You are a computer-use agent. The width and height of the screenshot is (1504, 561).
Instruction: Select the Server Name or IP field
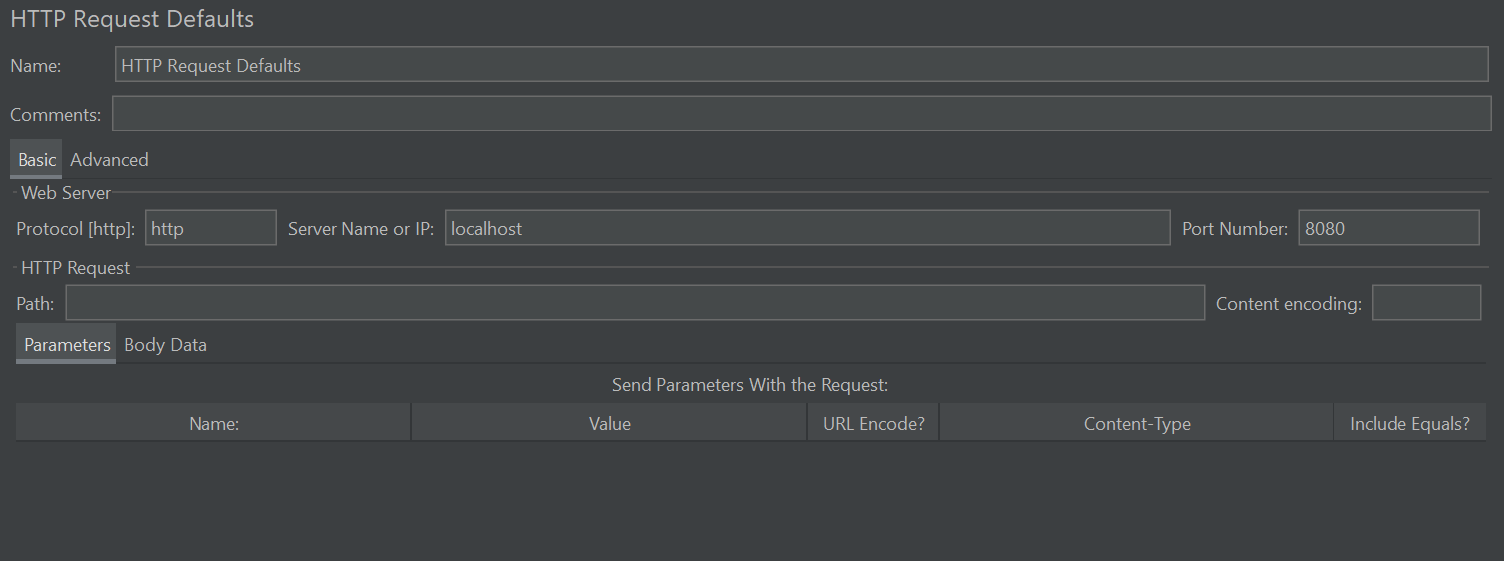point(806,228)
